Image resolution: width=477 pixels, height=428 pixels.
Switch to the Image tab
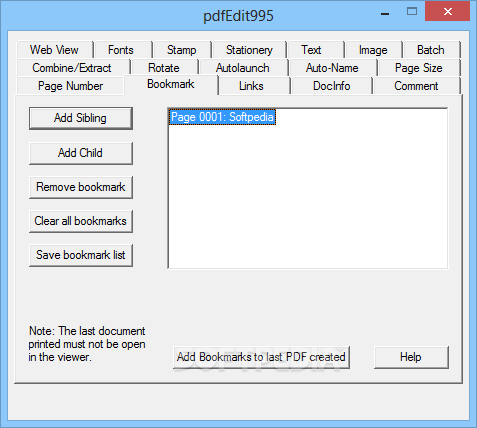point(373,50)
